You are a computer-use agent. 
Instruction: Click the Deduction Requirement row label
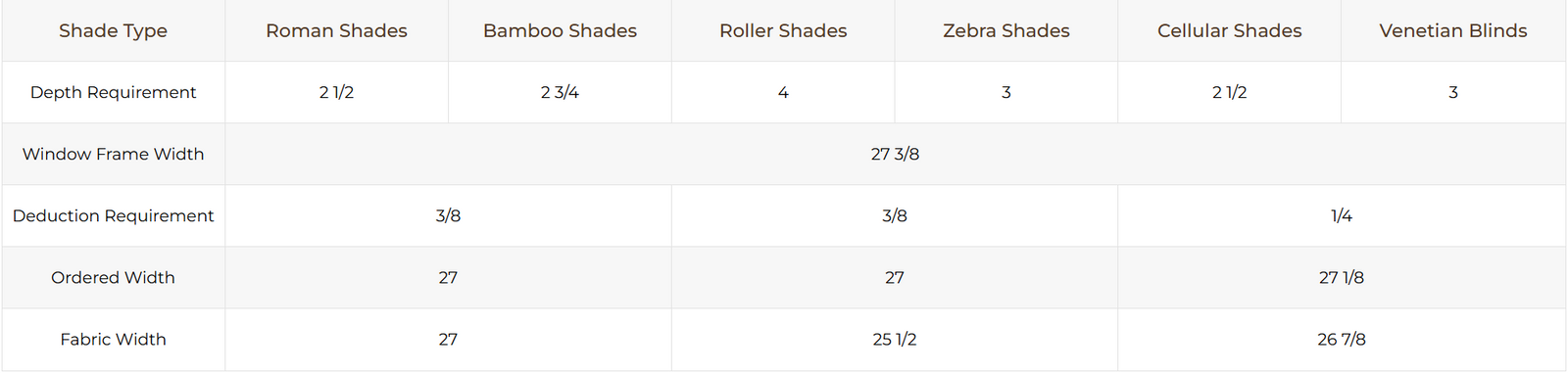[113, 215]
